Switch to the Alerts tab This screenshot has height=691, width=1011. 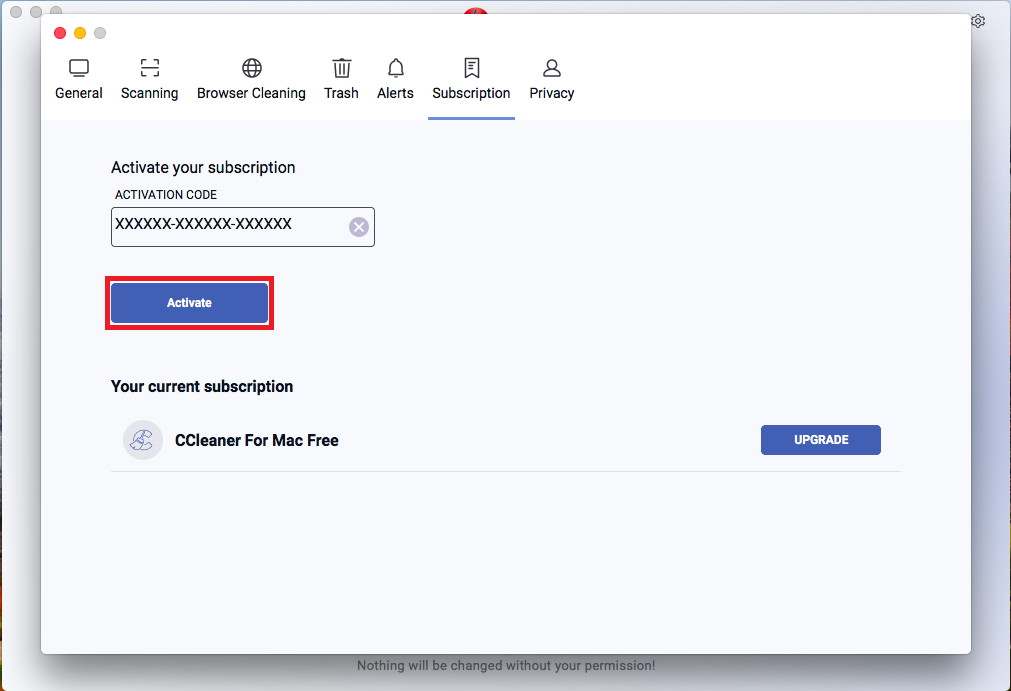click(395, 93)
